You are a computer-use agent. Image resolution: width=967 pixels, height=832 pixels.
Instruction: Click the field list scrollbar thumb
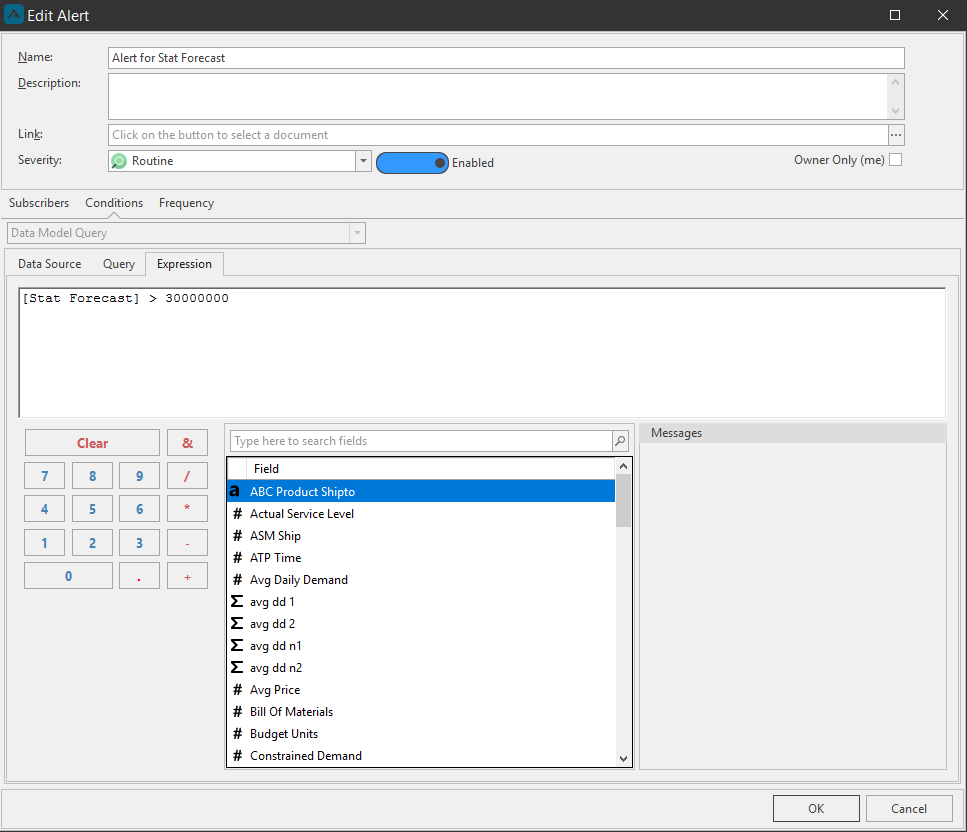click(623, 500)
